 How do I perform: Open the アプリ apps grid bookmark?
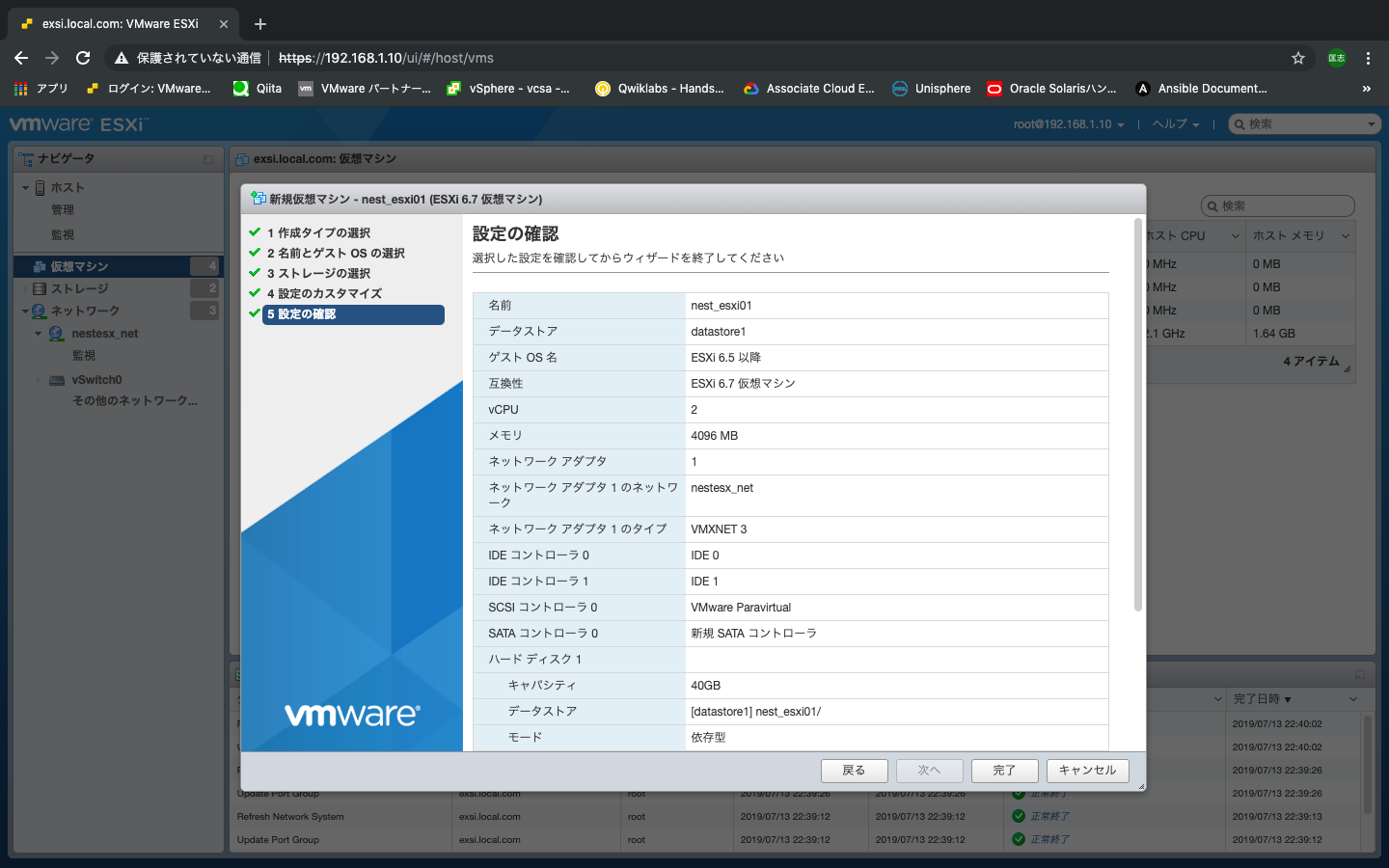click(x=41, y=89)
